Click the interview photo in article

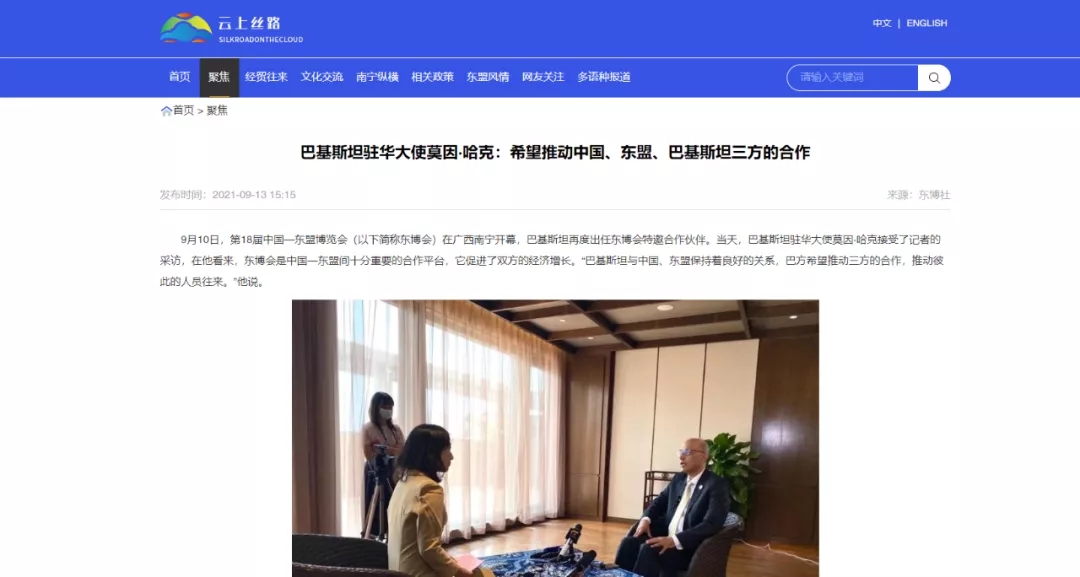pyautogui.click(x=555, y=438)
